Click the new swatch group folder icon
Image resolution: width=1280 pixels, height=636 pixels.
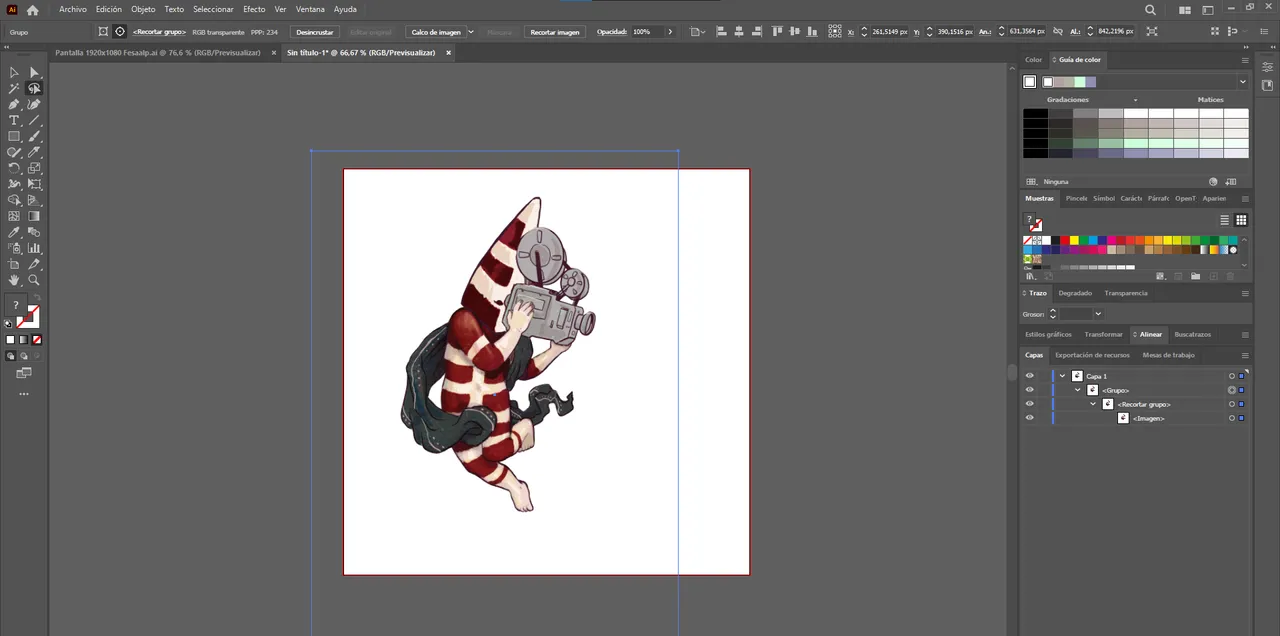coord(1195,276)
